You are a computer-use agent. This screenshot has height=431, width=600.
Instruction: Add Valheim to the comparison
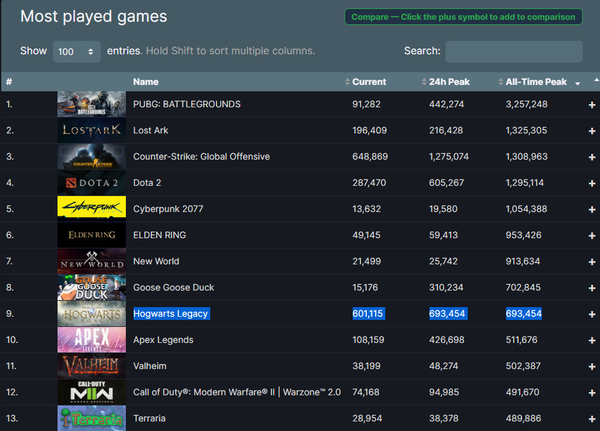point(592,367)
